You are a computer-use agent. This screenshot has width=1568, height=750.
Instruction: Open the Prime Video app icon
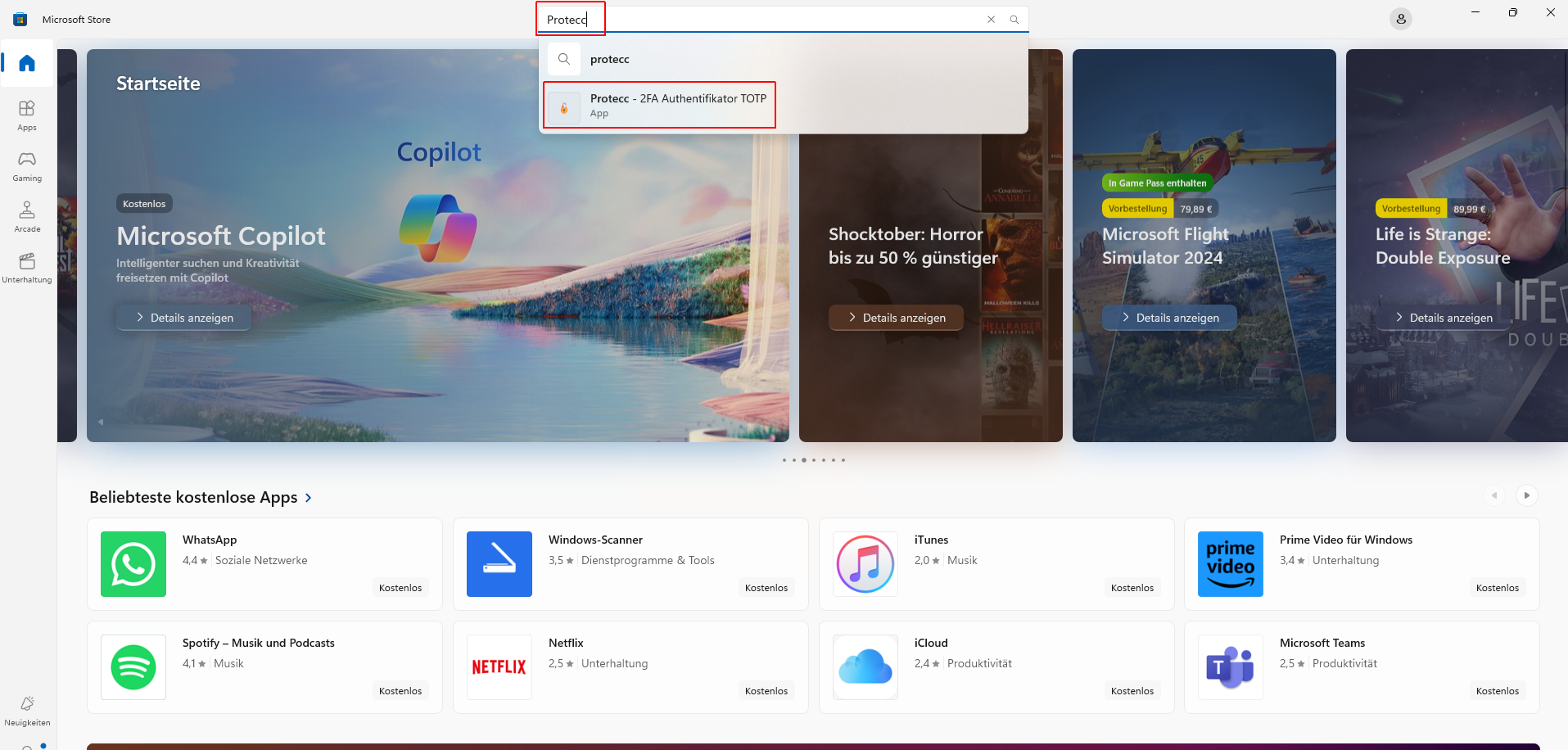pyautogui.click(x=1231, y=564)
